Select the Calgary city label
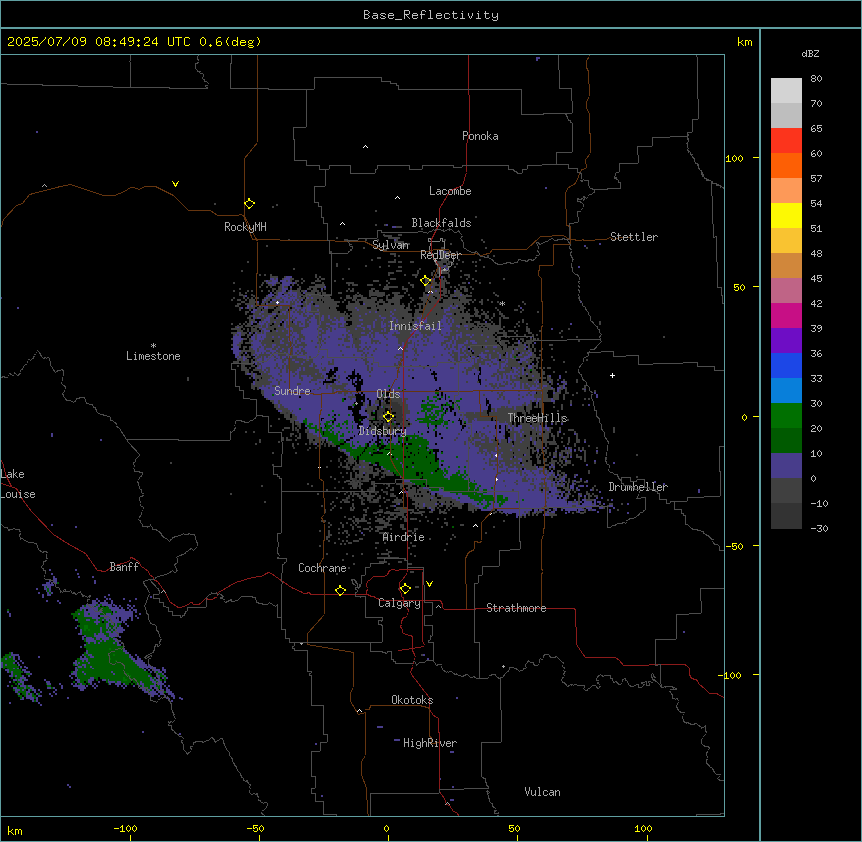This screenshot has width=862, height=842. coord(399,603)
